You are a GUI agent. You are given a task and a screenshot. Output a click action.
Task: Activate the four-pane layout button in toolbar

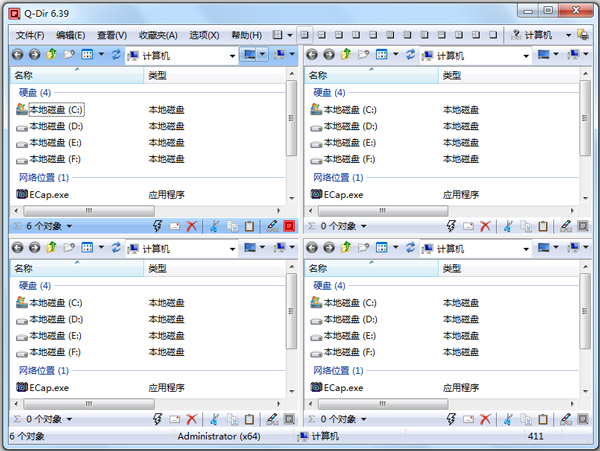pos(305,35)
